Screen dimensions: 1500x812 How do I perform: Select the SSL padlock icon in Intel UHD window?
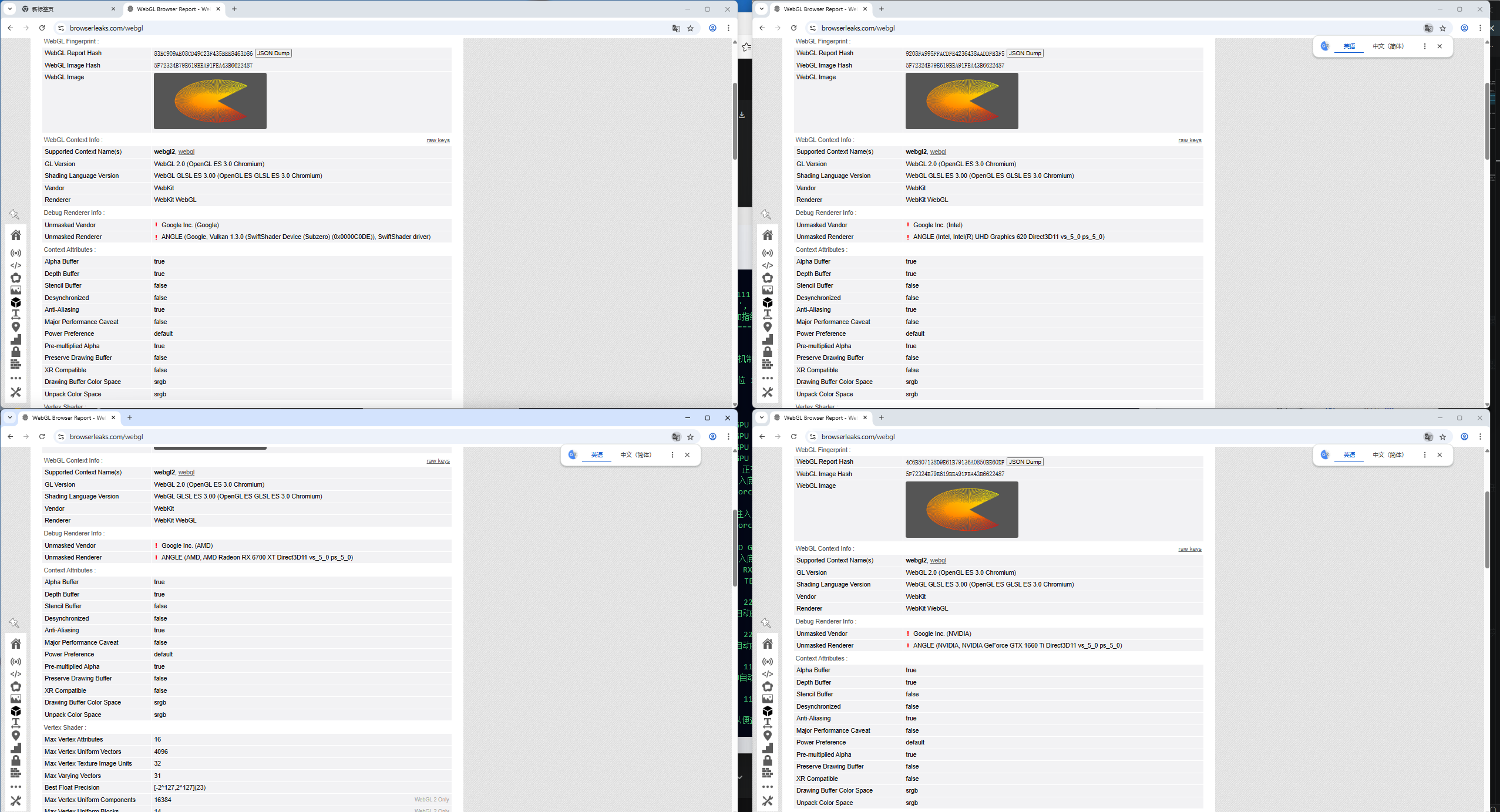click(x=768, y=352)
